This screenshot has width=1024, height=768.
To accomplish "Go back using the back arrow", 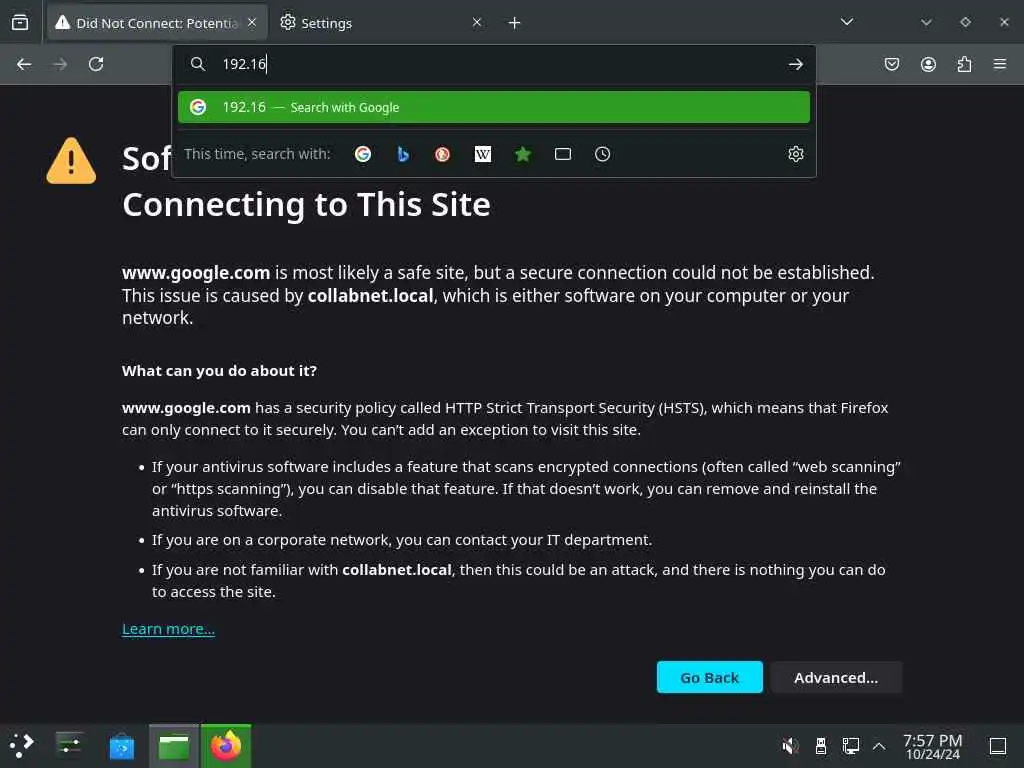I will (24, 64).
